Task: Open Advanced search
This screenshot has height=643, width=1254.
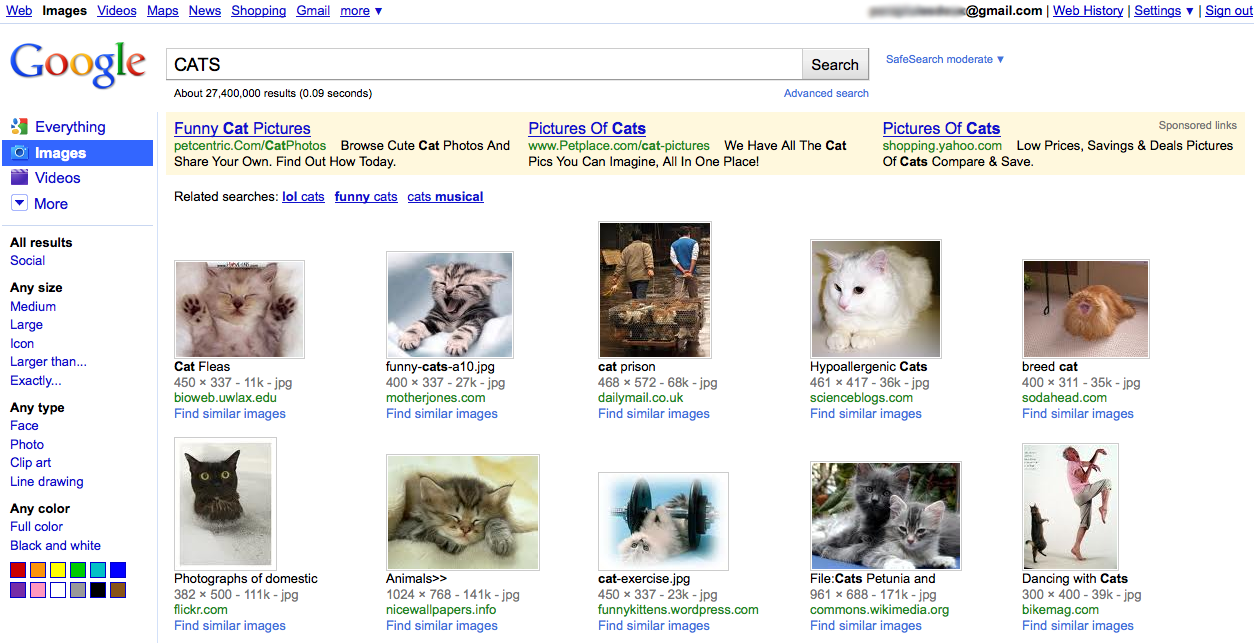Action: coord(826,92)
